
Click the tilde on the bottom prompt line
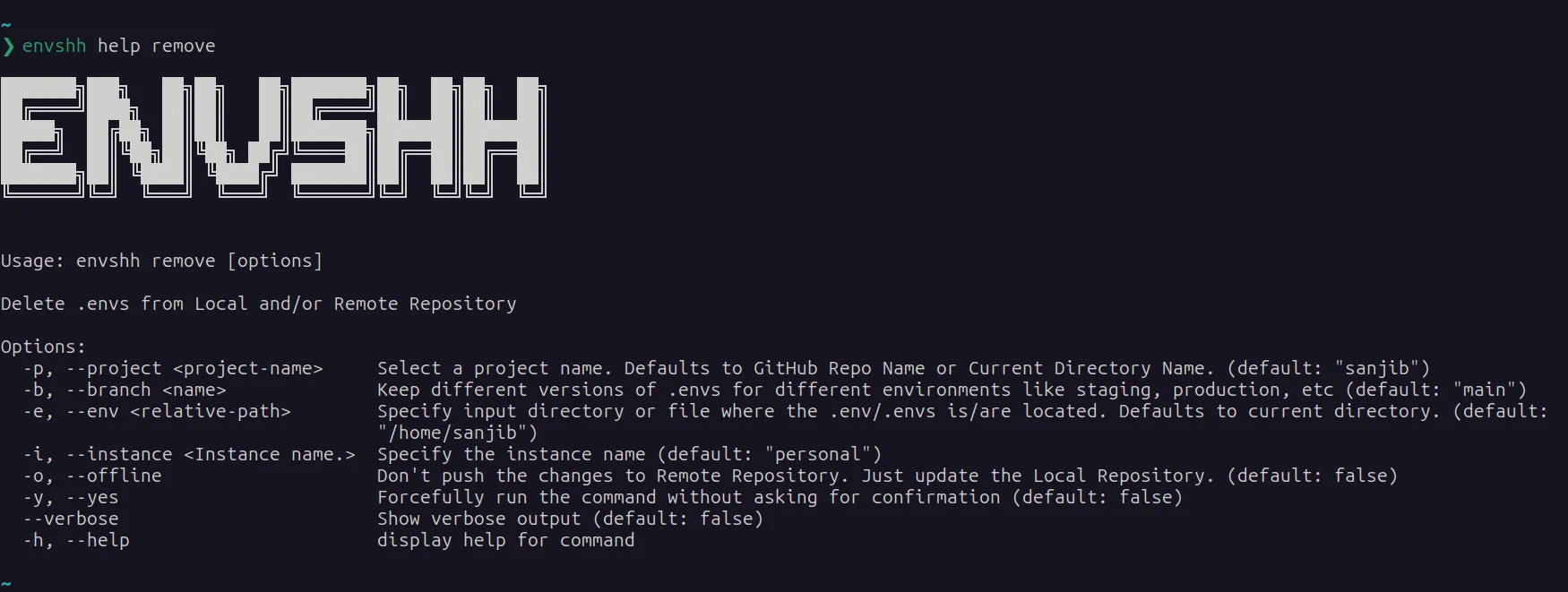coord(5,583)
